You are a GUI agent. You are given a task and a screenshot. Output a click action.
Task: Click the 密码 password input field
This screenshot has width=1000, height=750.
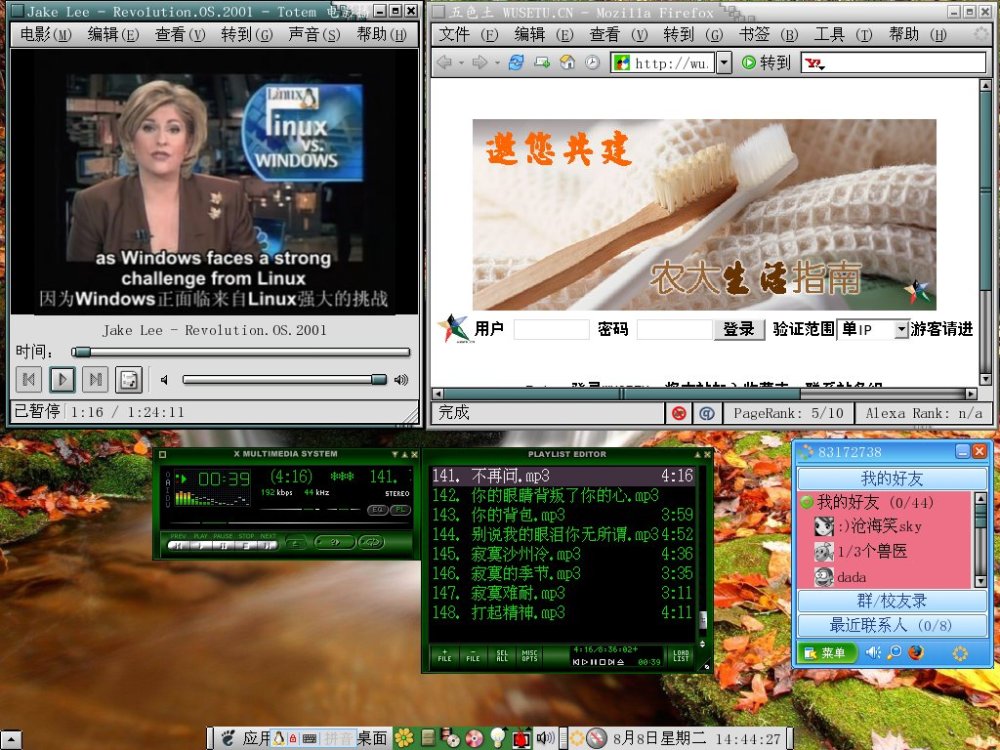(x=674, y=329)
